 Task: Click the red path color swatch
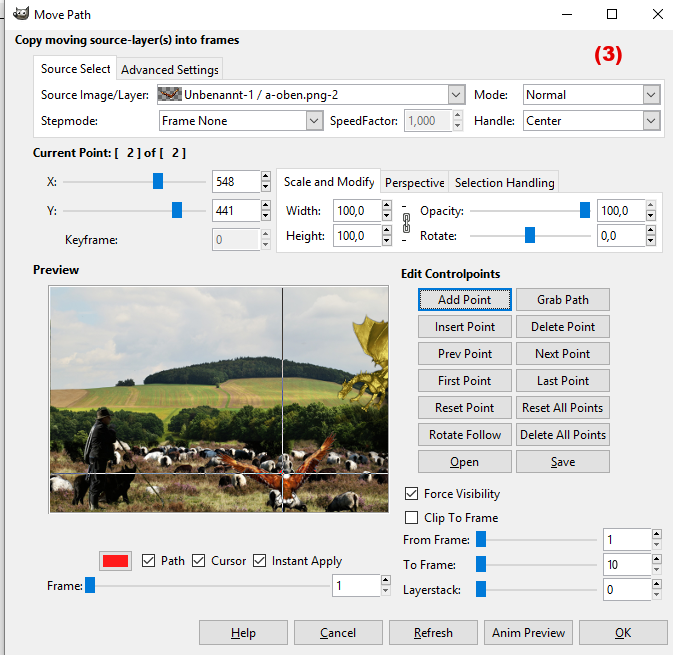tap(115, 561)
